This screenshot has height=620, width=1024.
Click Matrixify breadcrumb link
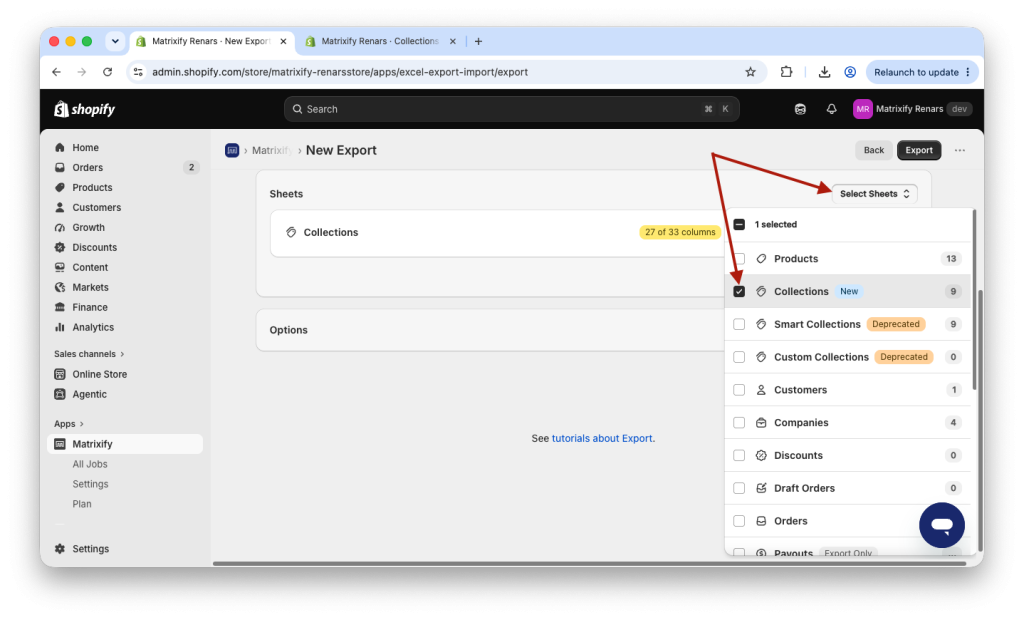click(x=272, y=150)
